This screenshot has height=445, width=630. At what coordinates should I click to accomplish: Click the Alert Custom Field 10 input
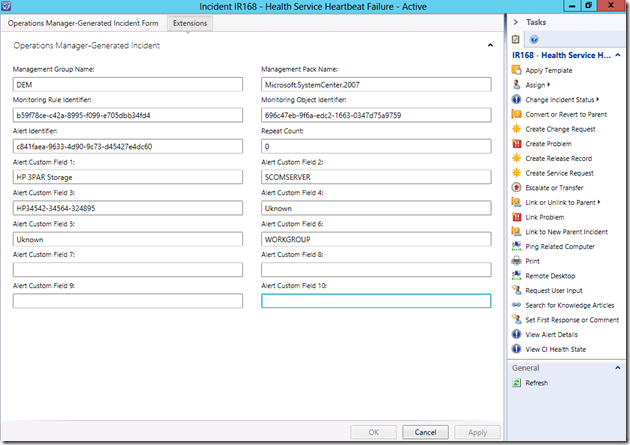point(376,300)
